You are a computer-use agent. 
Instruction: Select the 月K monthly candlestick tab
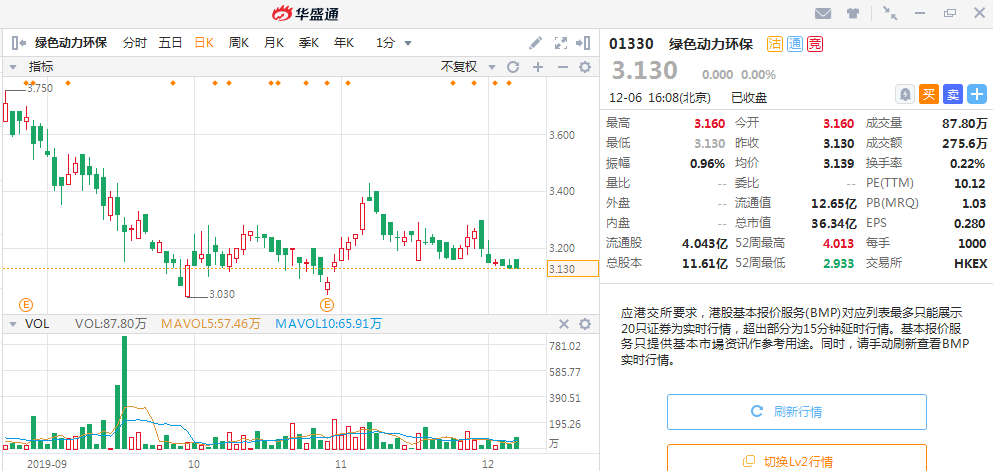coord(274,43)
